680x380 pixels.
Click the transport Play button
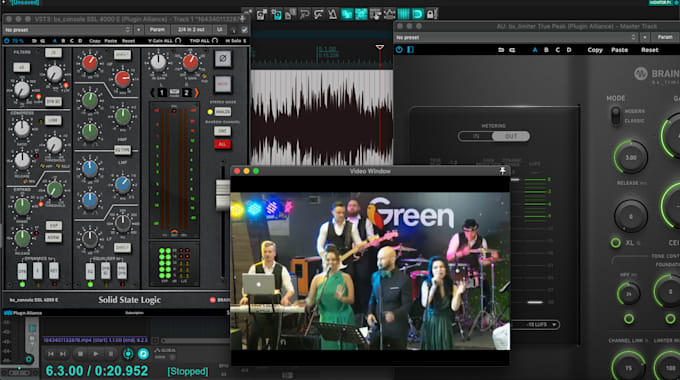click(x=96, y=354)
